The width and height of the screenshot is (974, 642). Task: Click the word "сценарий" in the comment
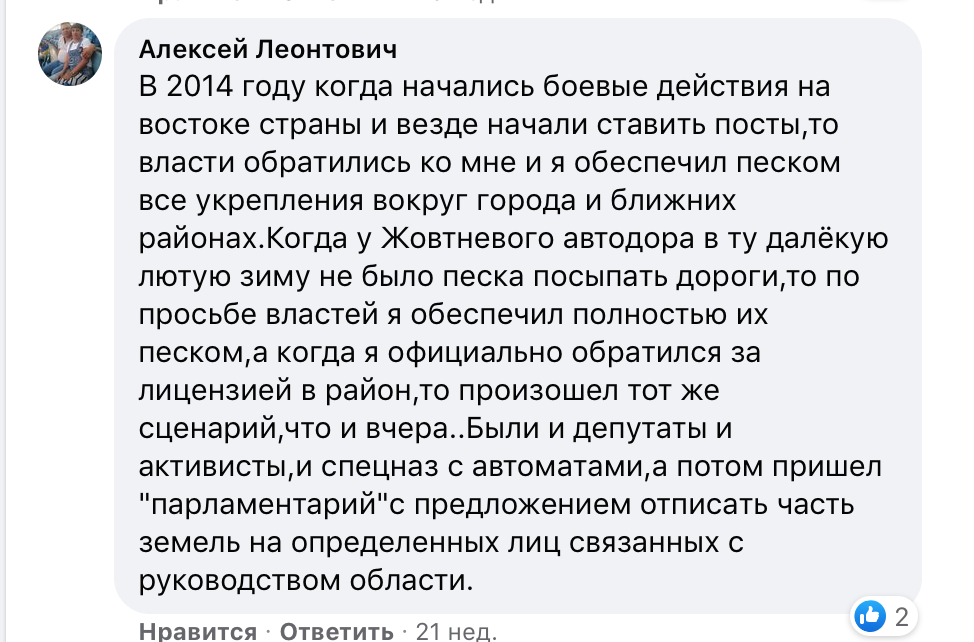pyautogui.click(x=207, y=428)
